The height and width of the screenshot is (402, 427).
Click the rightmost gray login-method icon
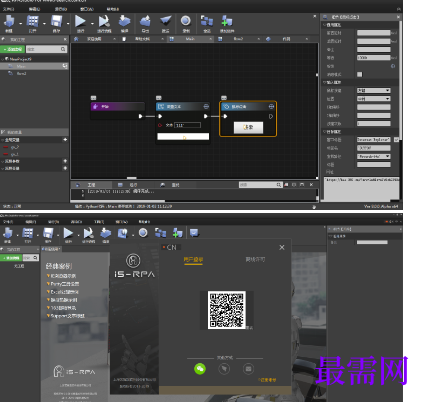pos(248,369)
